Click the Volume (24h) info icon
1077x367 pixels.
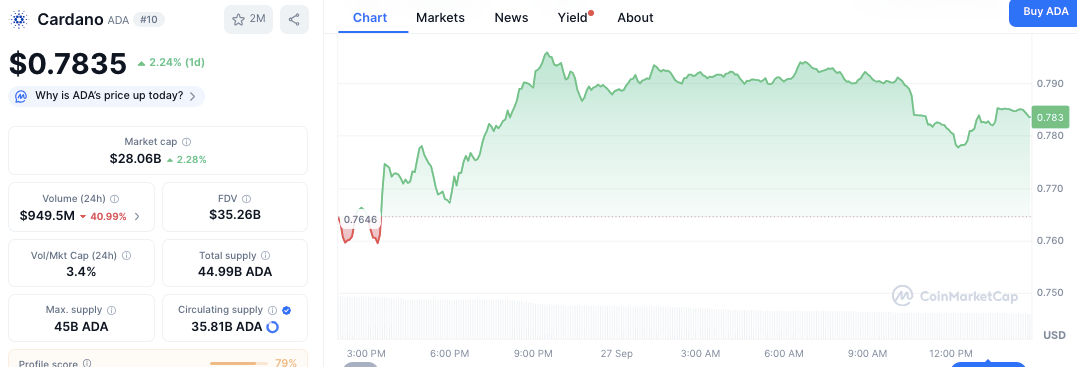click(x=115, y=199)
